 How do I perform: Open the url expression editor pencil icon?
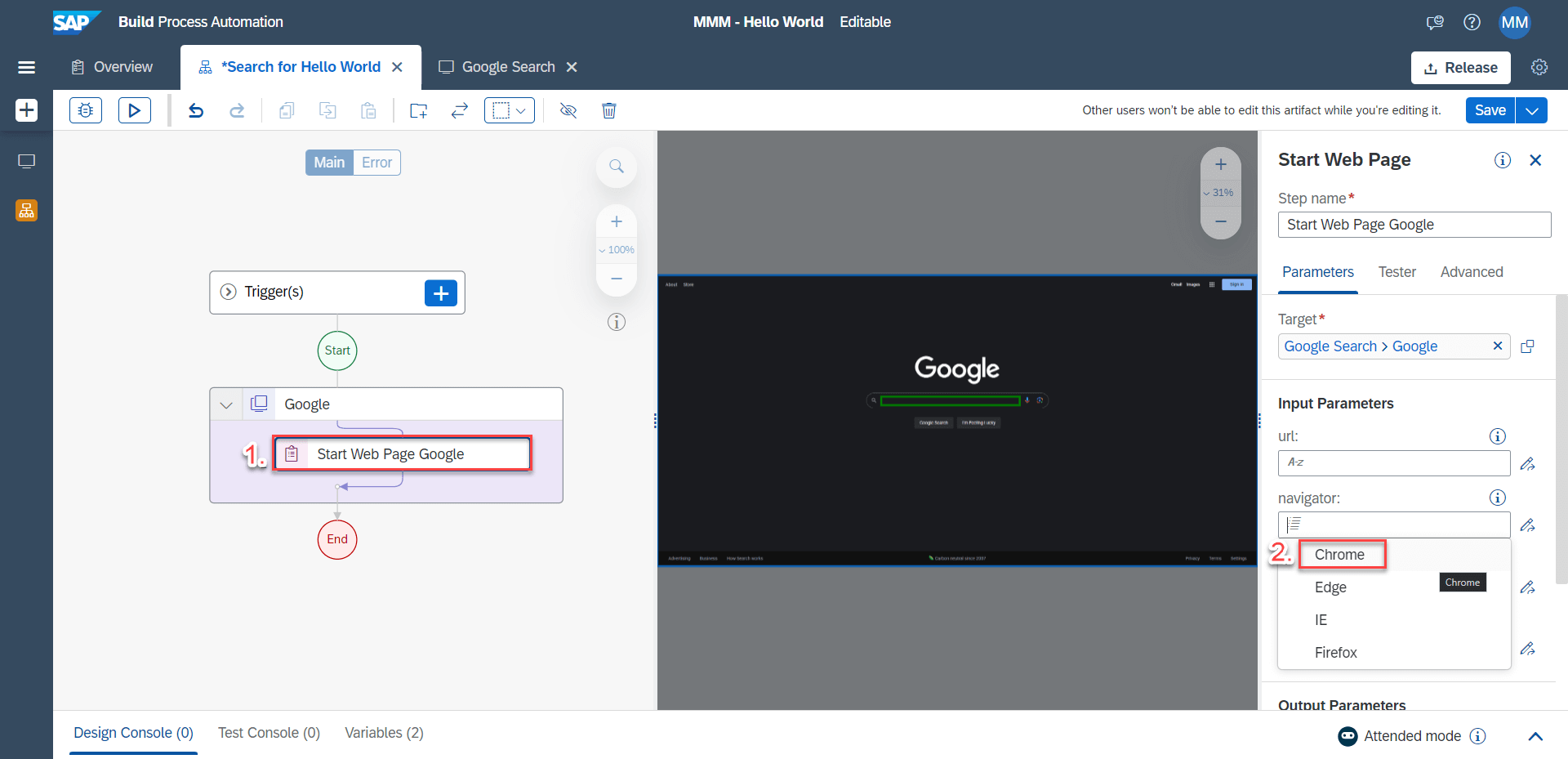click(x=1528, y=464)
